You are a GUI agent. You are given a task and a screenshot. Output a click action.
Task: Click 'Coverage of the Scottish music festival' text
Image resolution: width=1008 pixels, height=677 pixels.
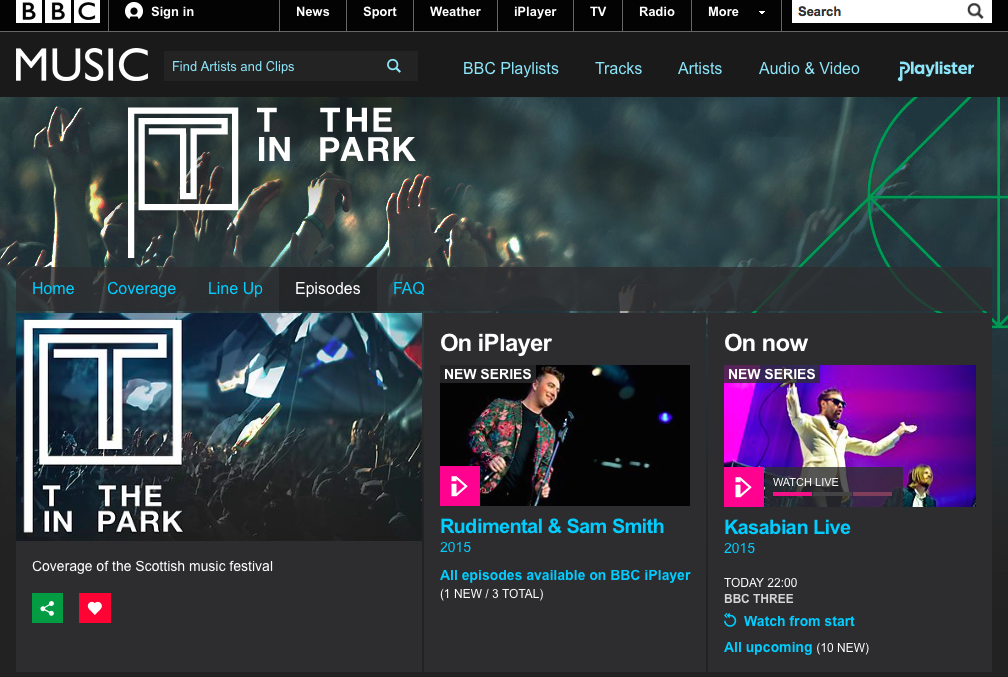pyautogui.click(x=152, y=566)
